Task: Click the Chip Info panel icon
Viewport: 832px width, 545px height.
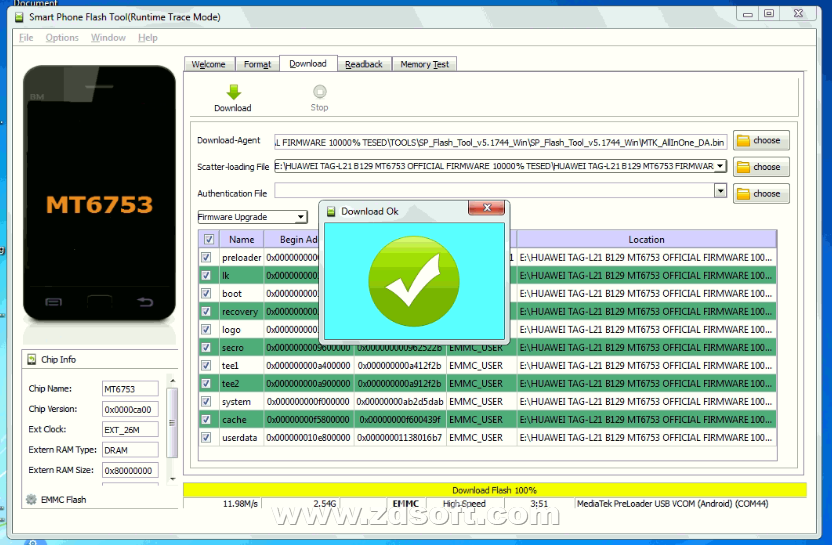Action: point(32,359)
